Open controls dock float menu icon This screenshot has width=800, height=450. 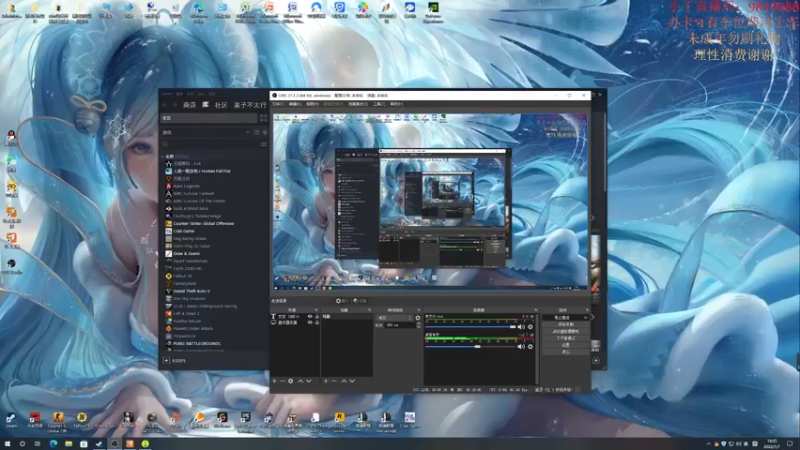click(x=587, y=310)
